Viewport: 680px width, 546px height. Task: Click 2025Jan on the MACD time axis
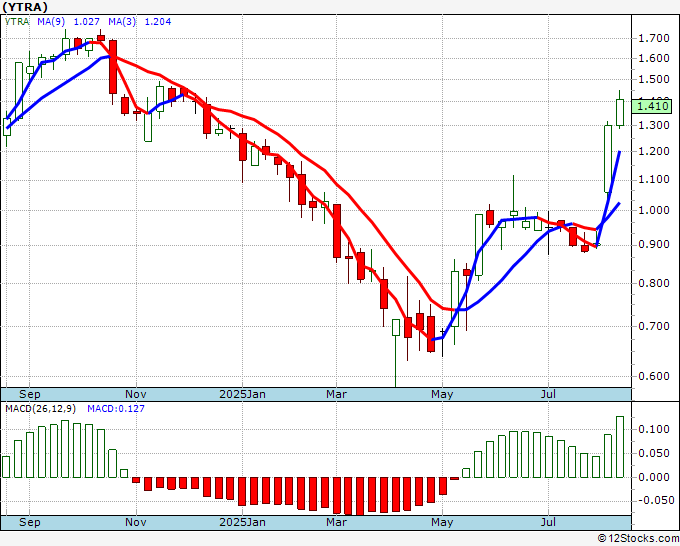click(x=242, y=522)
